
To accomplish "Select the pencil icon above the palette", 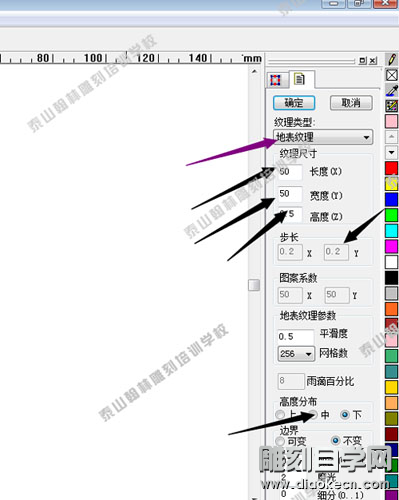I will coord(392,59).
